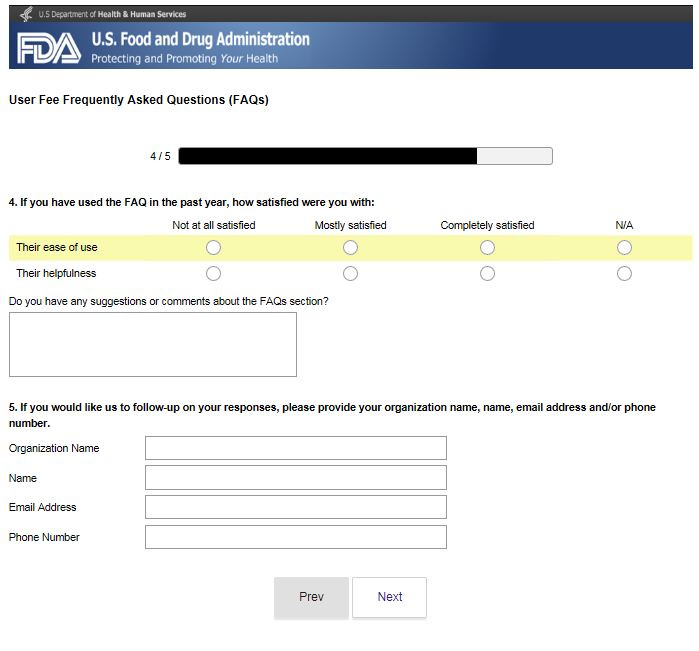Viewport: 699px width, 651px height.
Task: Click the FAQ suggestions comment box
Action: 152,344
